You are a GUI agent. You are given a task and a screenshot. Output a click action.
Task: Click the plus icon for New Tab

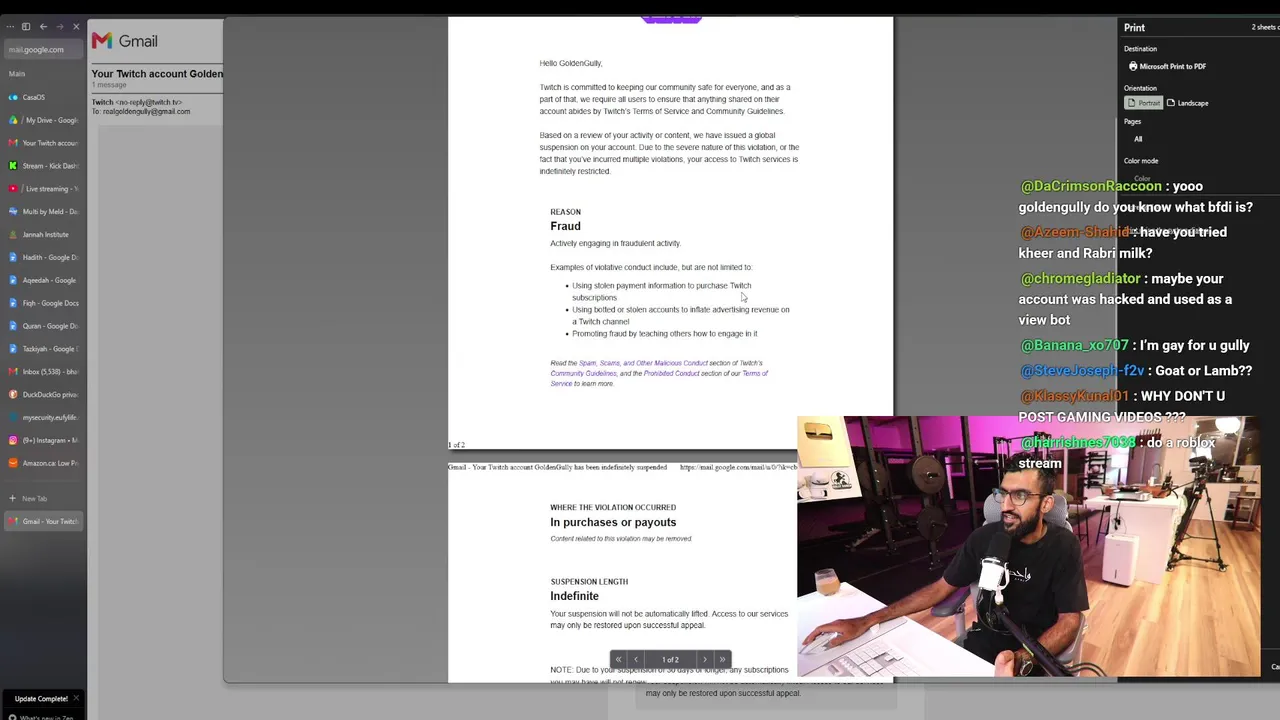[x=12, y=498]
